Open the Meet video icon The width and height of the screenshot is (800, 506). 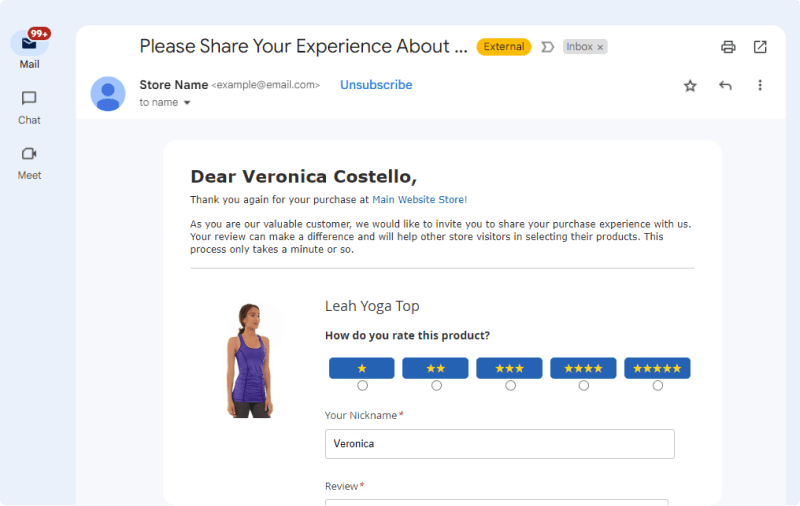pyautogui.click(x=29, y=154)
